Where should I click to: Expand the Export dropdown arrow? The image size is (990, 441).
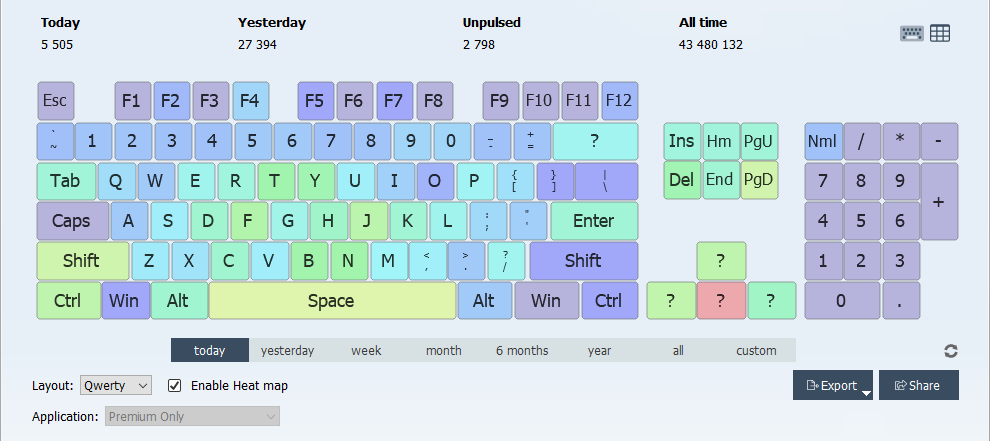click(867, 393)
